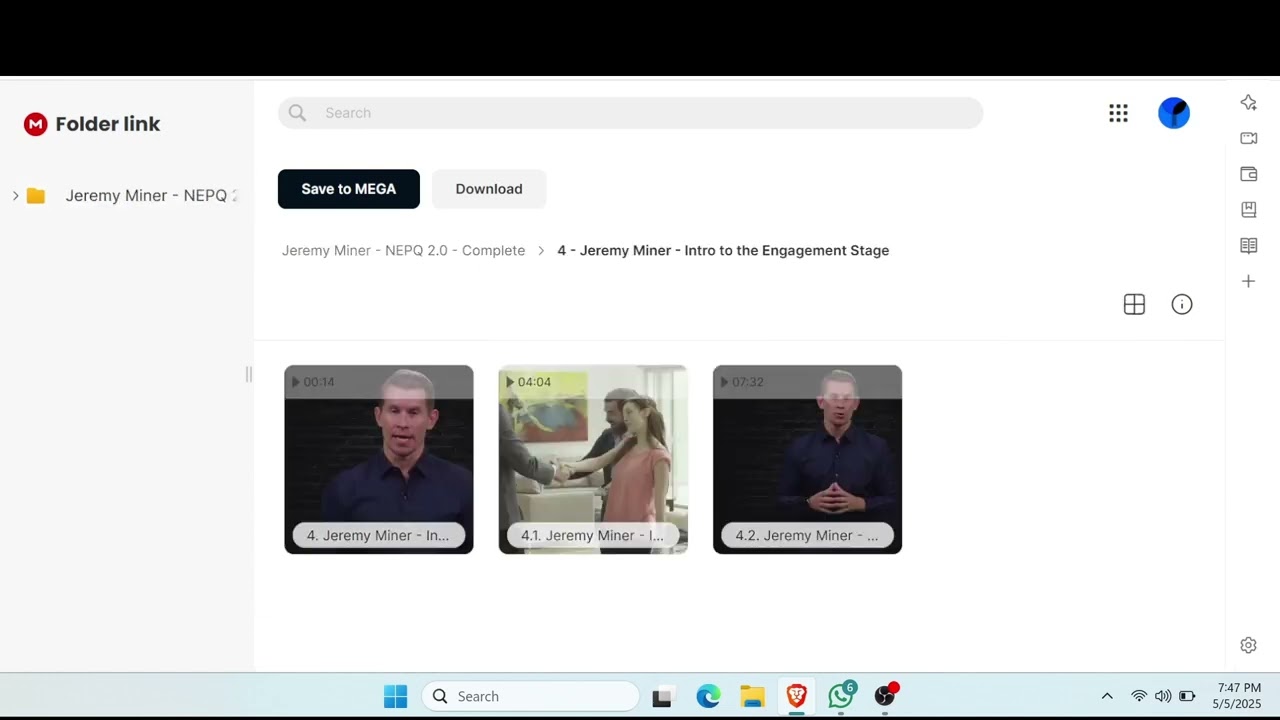1280x720 pixels.
Task: Open WhatsApp from the taskbar
Action: pos(841,696)
